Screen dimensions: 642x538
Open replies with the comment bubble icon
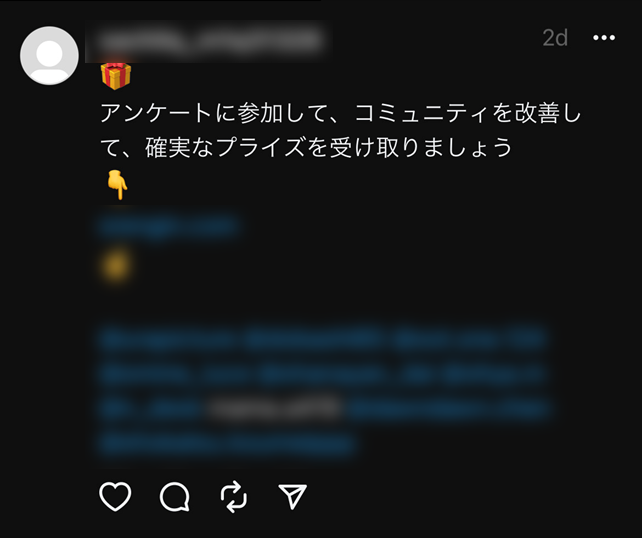[175, 497]
